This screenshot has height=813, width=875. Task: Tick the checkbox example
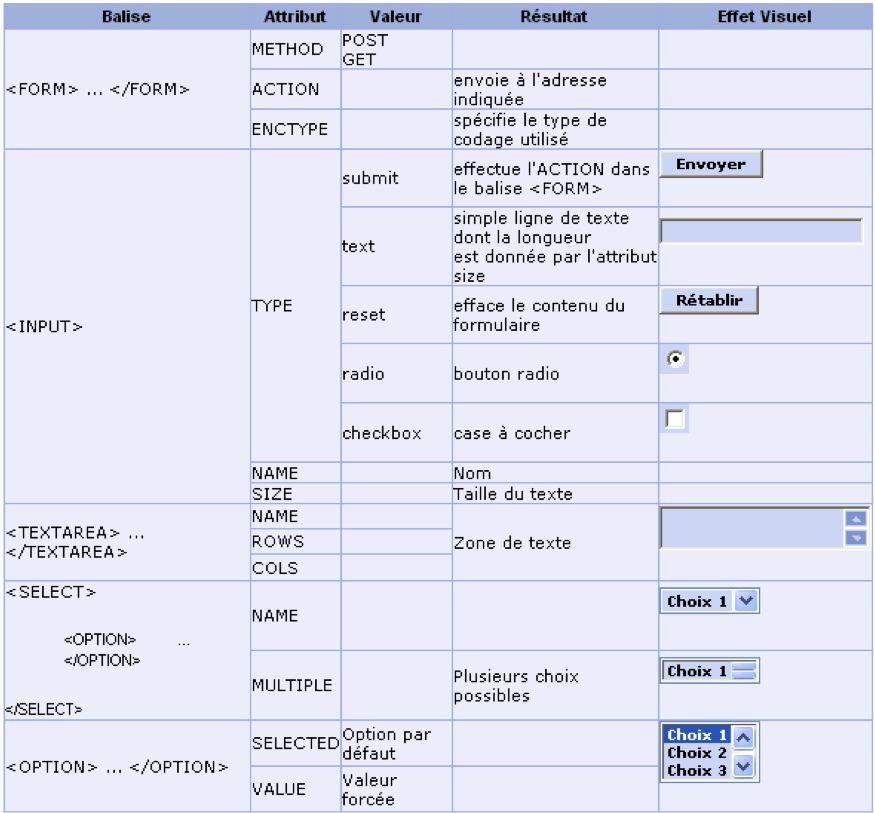tap(675, 418)
